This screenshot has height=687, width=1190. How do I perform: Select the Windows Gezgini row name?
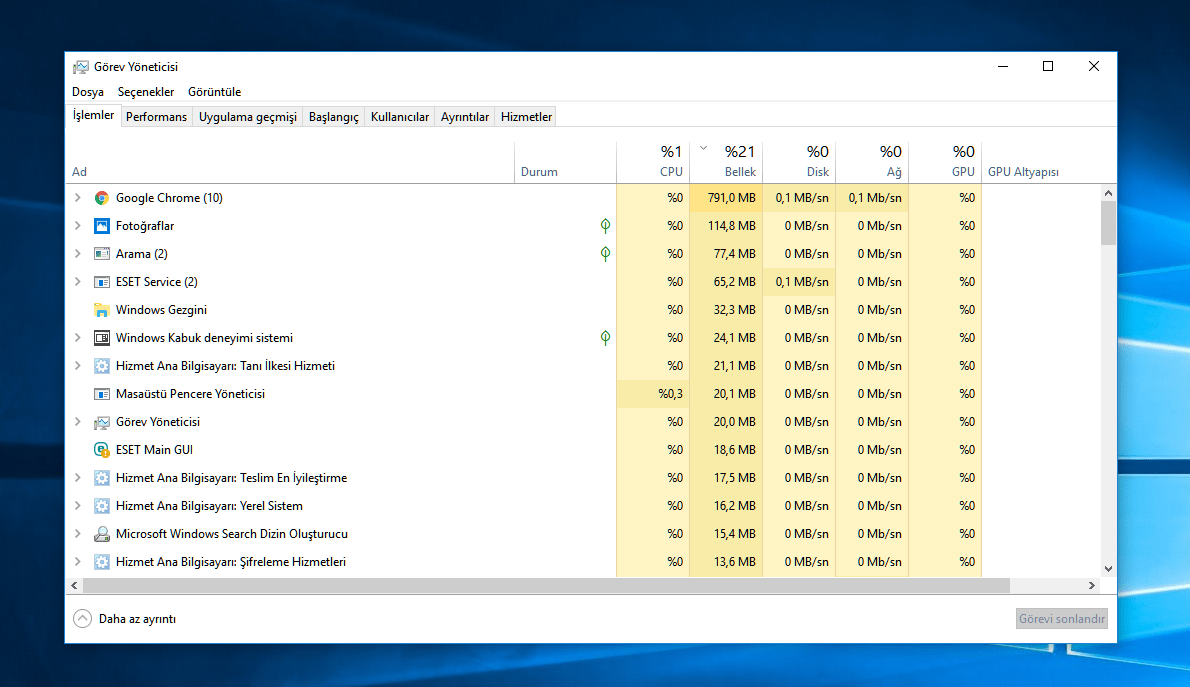(161, 310)
